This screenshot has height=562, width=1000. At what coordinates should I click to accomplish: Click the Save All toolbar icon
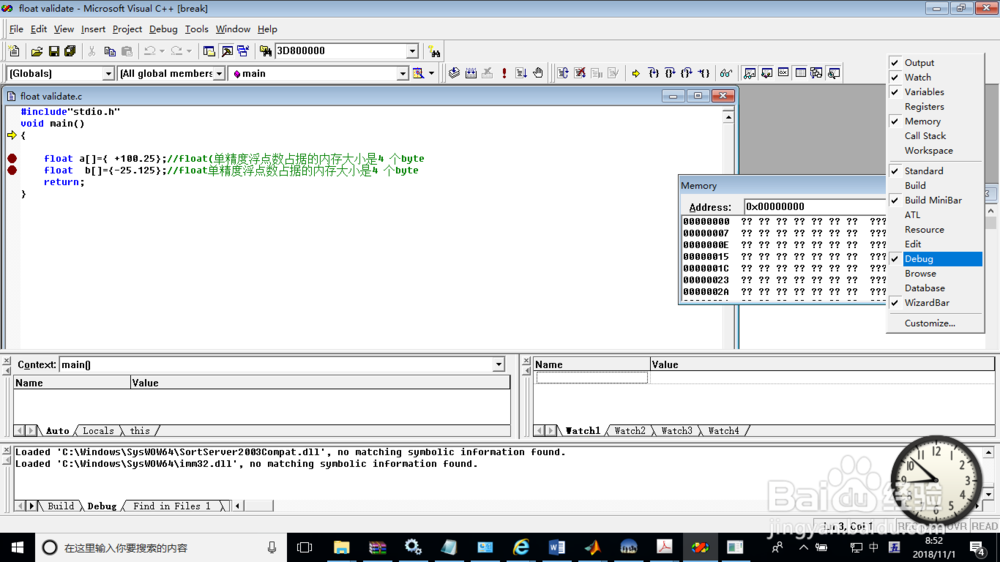coord(71,51)
